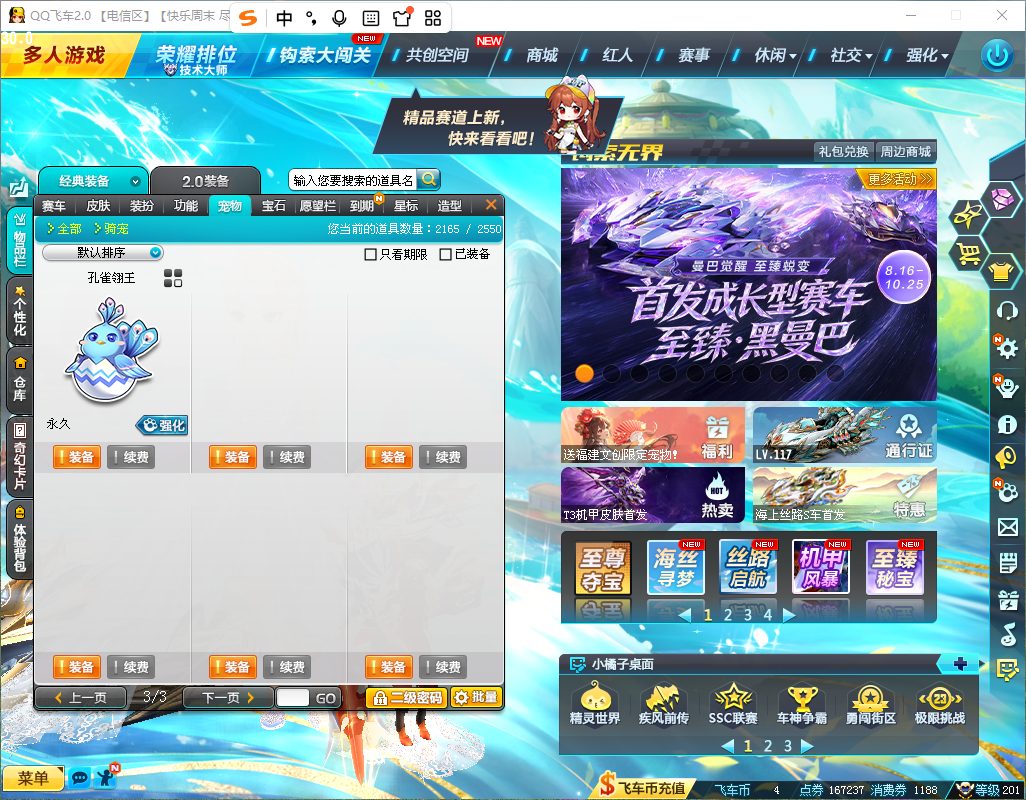Viewport: 1026px width, 800px height.
Task: Switch to the 赛车 tab
Action: pos(54,206)
